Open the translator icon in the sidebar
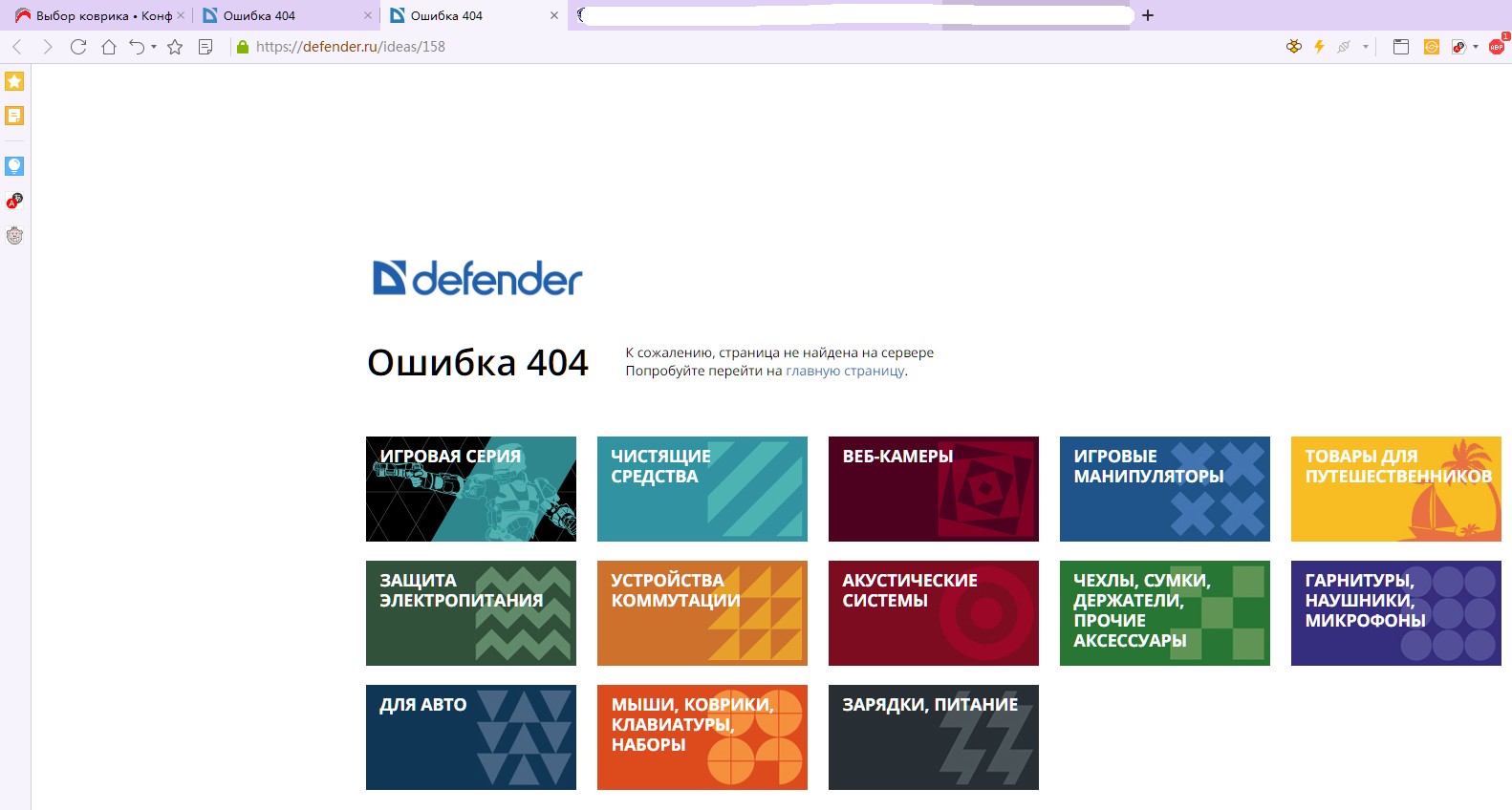This screenshot has height=810, width=1512. click(x=14, y=201)
